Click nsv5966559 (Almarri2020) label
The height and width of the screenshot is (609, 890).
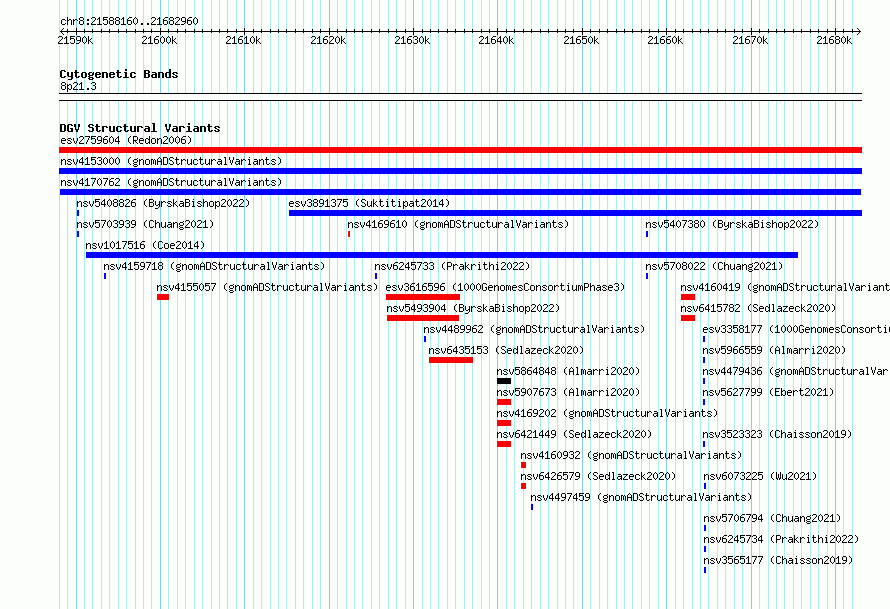pos(774,350)
